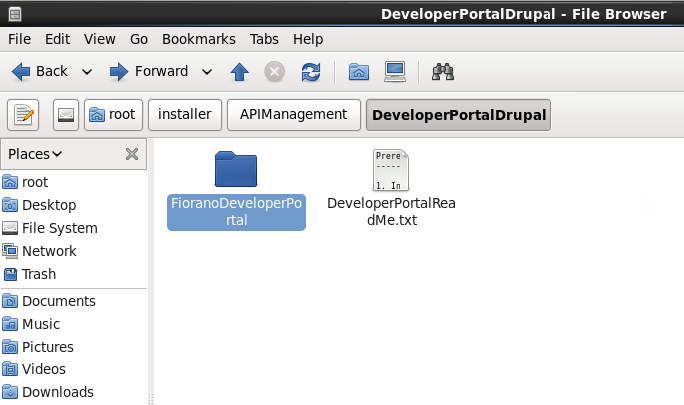Open Trash in the sidebar
This screenshot has height=405, width=684.
coord(73,274)
